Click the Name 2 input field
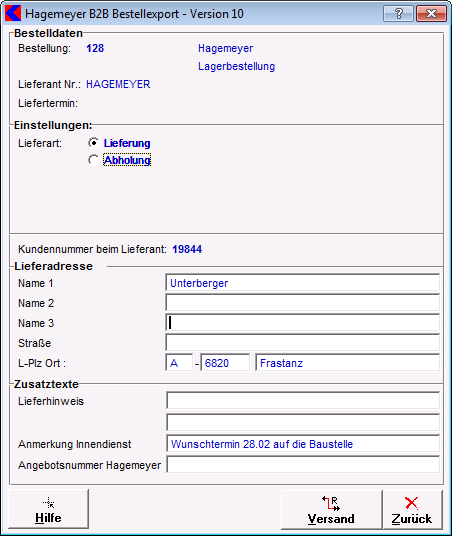Image resolution: width=452 pixels, height=536 pixels. coord(303,303)
